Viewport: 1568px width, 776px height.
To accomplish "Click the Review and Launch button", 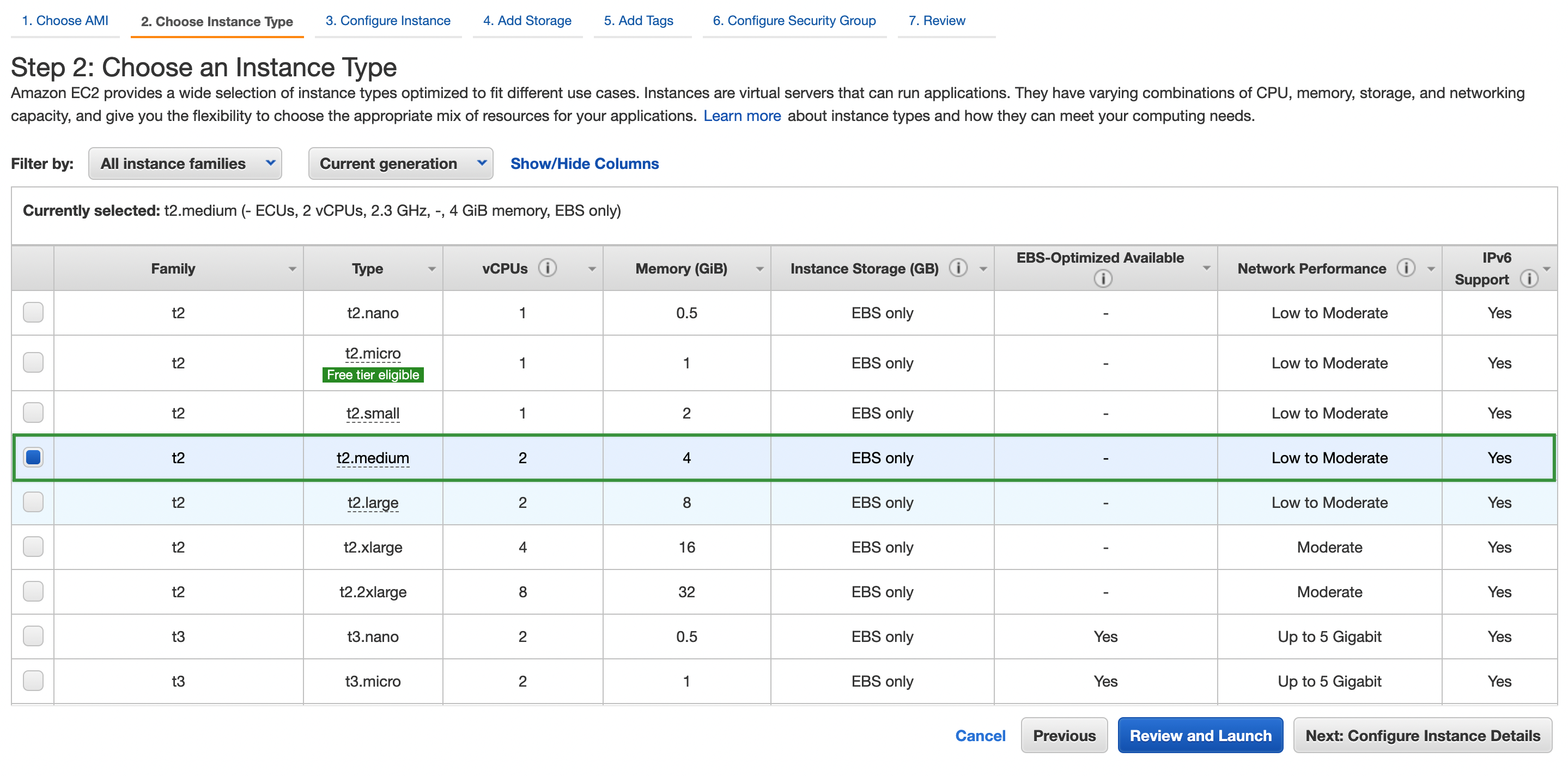I will pos(1200,735).
